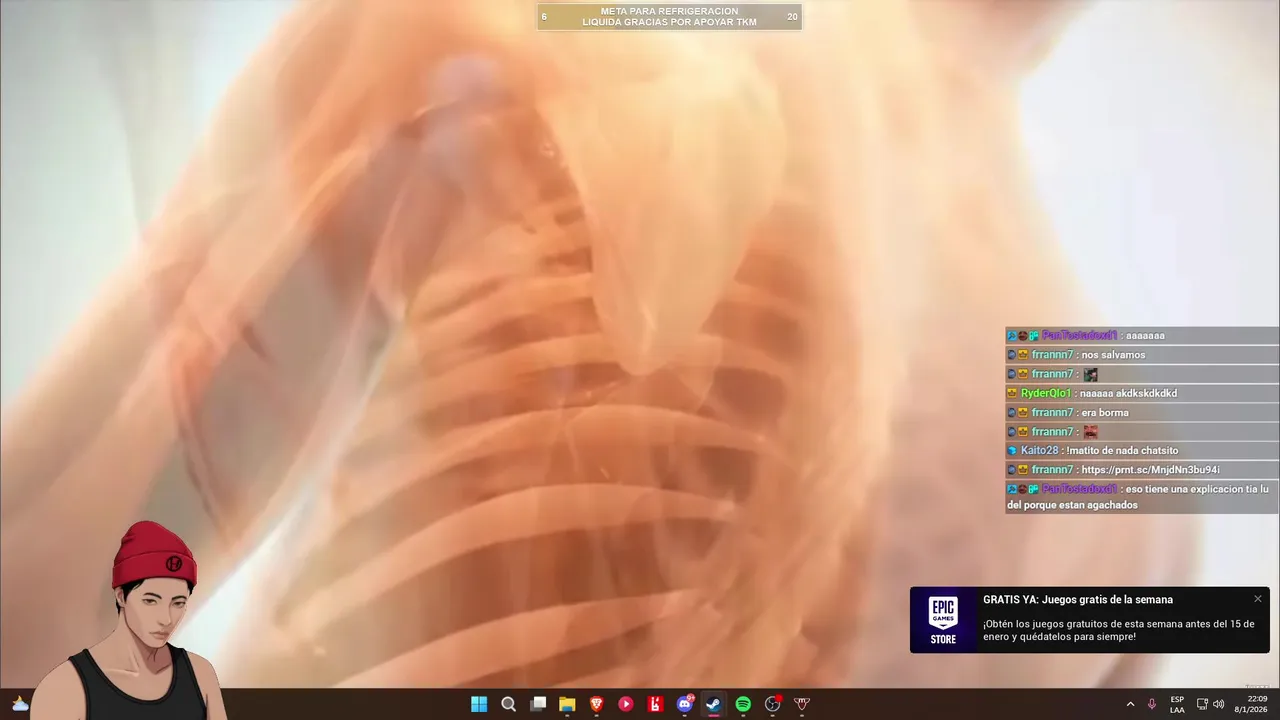The height and width of the screenshot is (720, 1280).
Task: Open Spotify from the taskbar
Action: 743,704
